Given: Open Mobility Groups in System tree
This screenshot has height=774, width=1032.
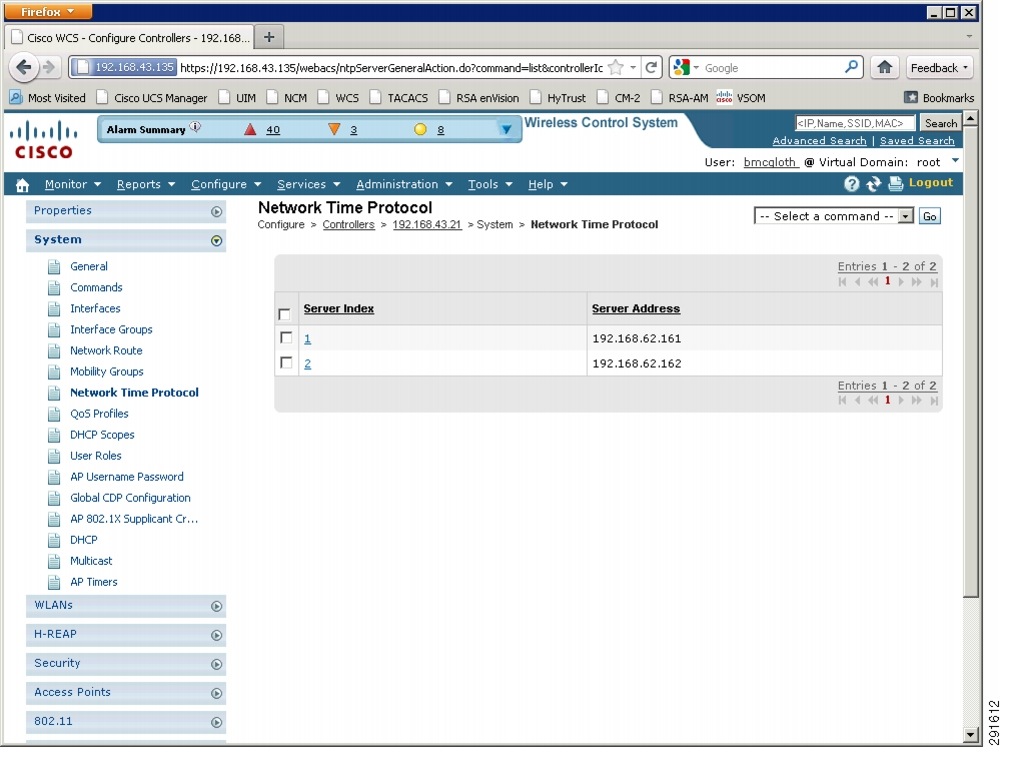Looking at the screenshot, I should coord(107,372).
